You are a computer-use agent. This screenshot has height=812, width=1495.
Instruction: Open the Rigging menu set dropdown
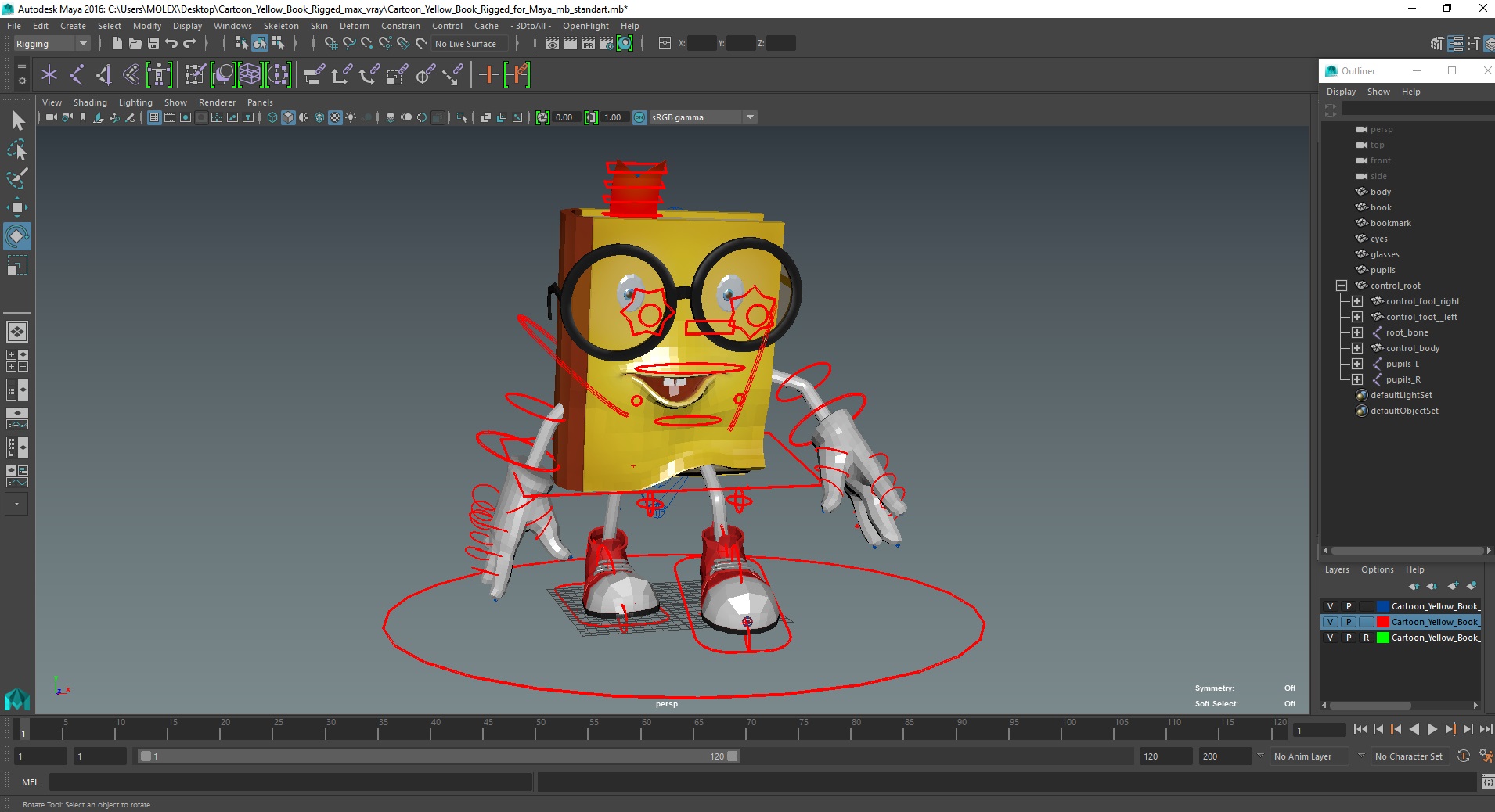tap(52, 44)
